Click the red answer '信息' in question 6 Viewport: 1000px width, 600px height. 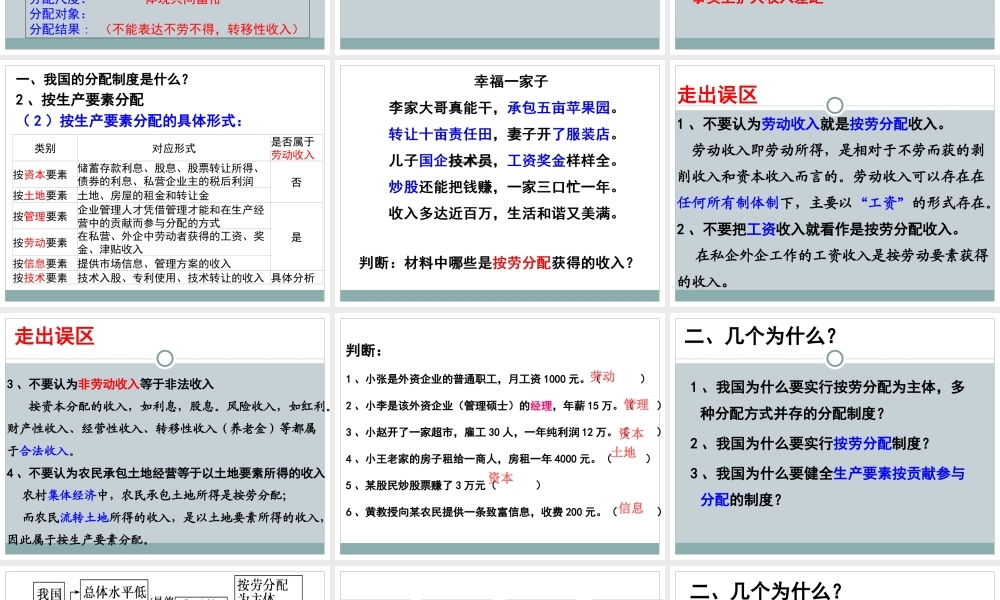pyautogui.click(x=631, y=508)
